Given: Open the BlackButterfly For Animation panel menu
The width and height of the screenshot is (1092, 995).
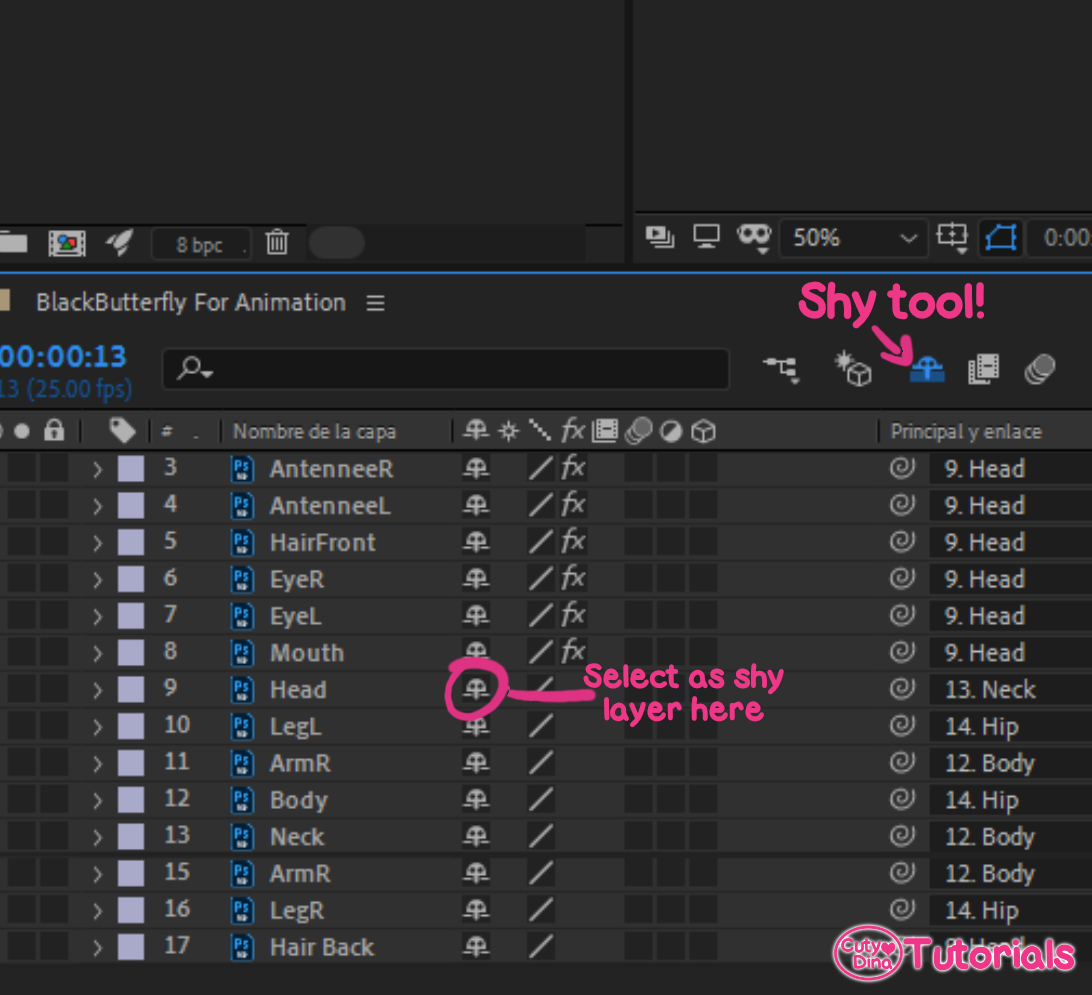Looking at the screenshot, I should point(375,303).
